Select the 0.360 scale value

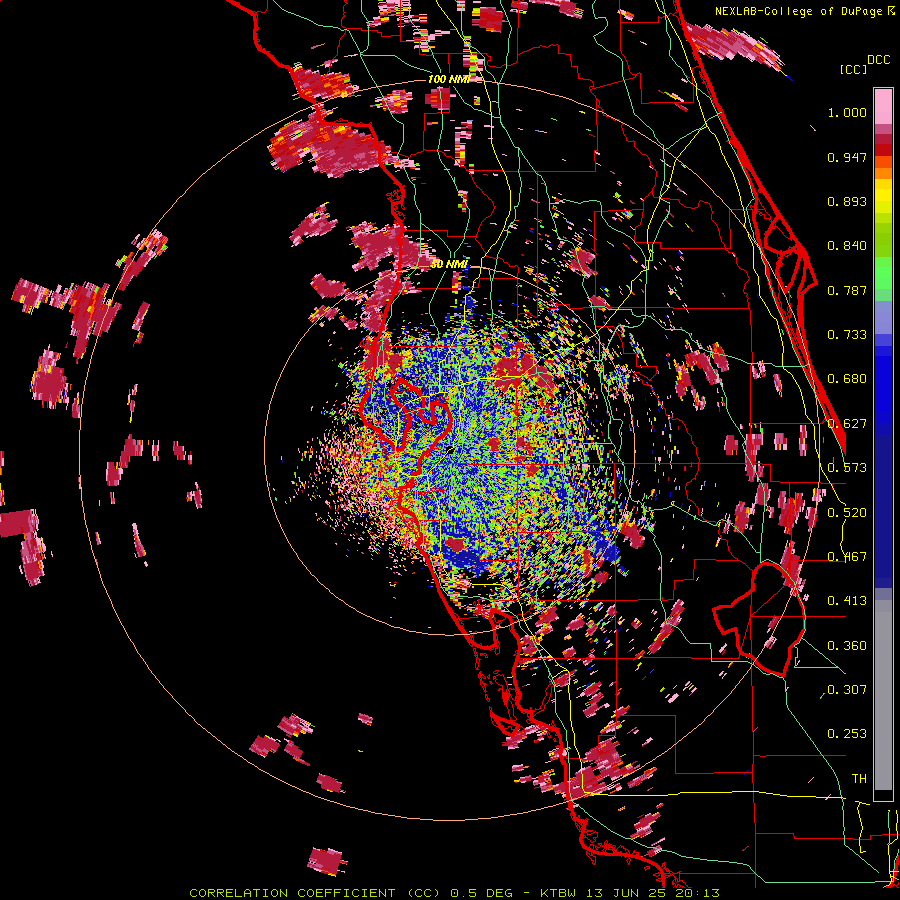[x=847, y=646]
